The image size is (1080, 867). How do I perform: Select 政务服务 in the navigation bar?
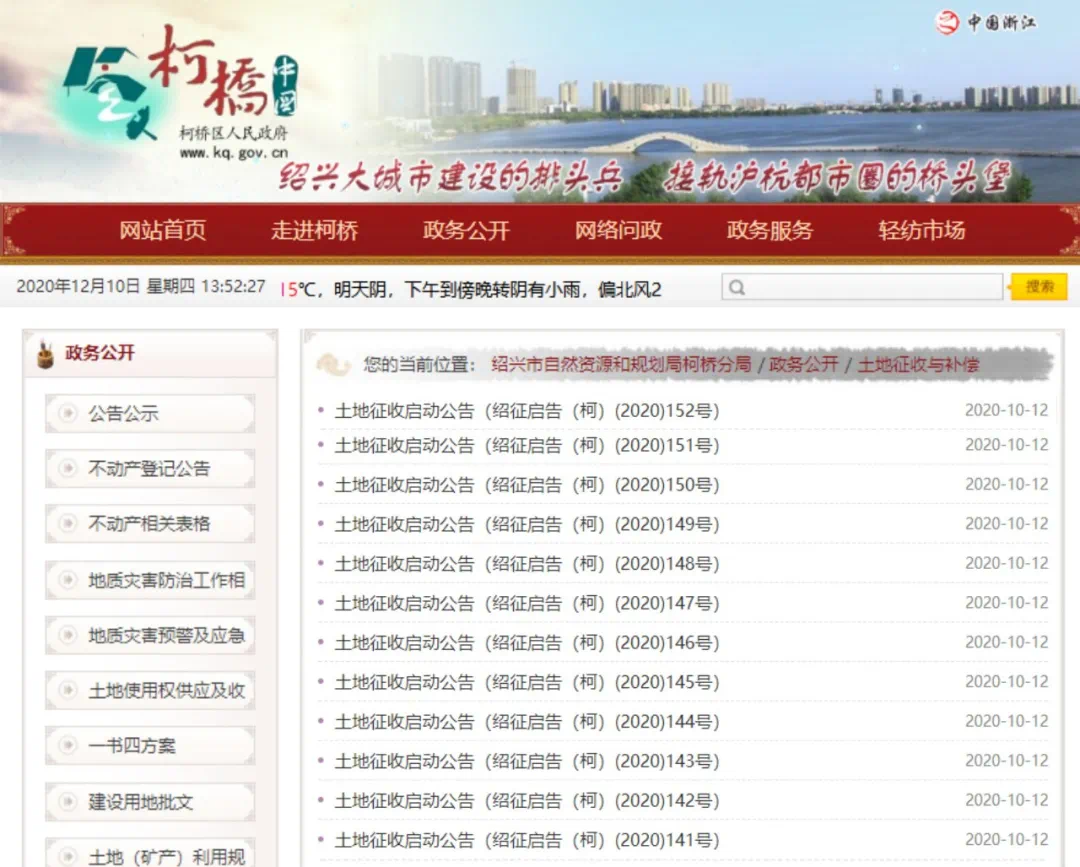coord(769,230)
